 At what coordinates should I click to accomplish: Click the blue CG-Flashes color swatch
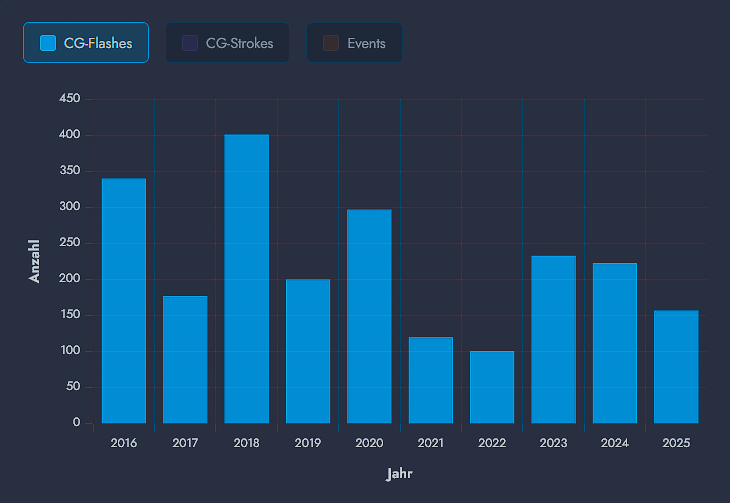(x=47, y=43)
